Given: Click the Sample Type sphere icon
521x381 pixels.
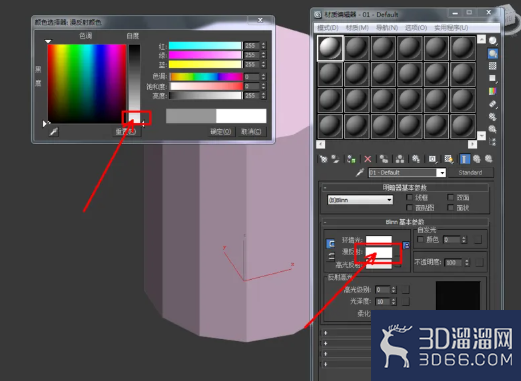Looking at the screenshot, I should pos(493,41).
